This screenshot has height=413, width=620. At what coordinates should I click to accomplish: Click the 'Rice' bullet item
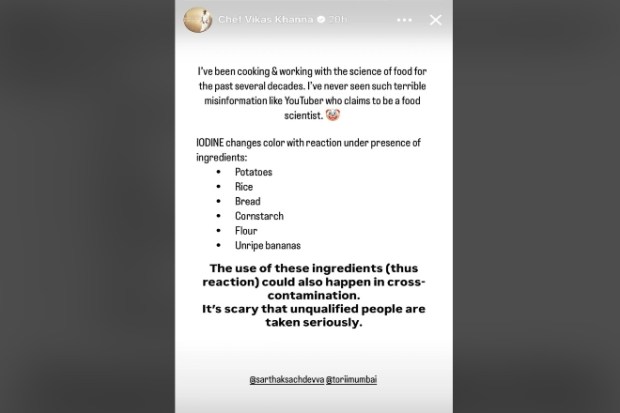[x=244, y=187]
